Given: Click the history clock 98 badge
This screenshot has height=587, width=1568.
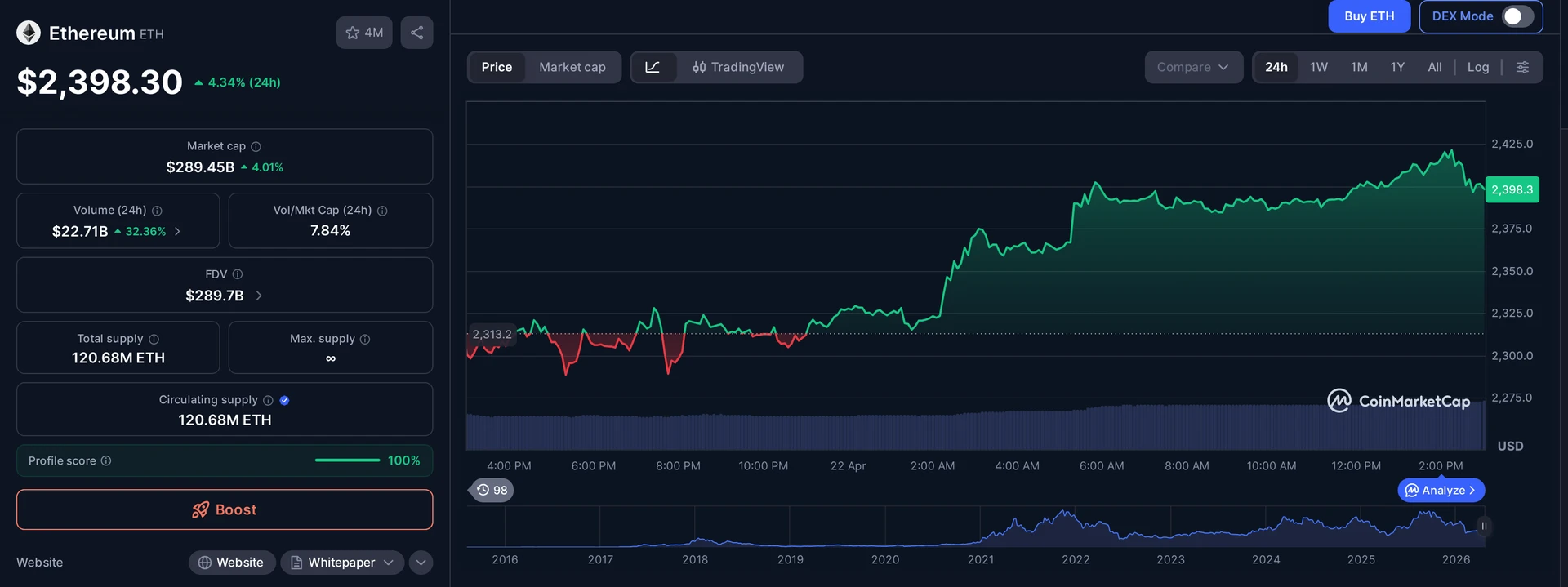Looking at the screenshot, I should [x=492, y=490].
